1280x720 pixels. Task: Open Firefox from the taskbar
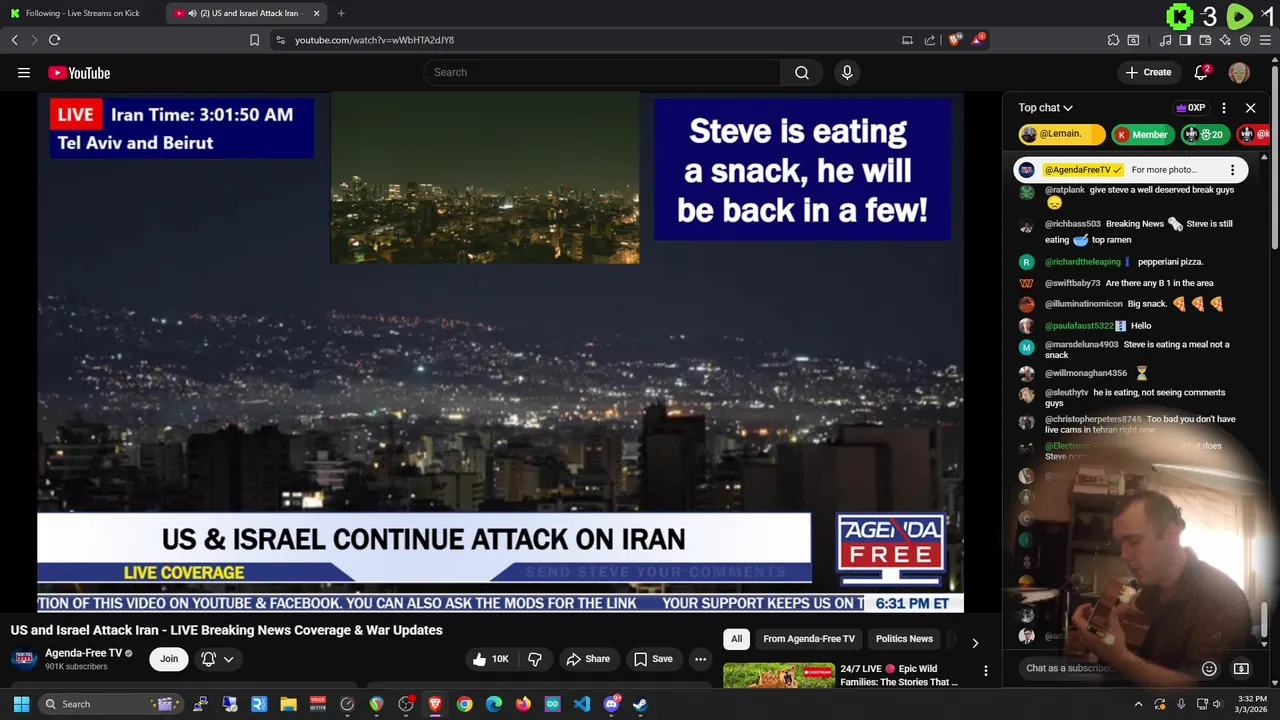pos(523,704)
